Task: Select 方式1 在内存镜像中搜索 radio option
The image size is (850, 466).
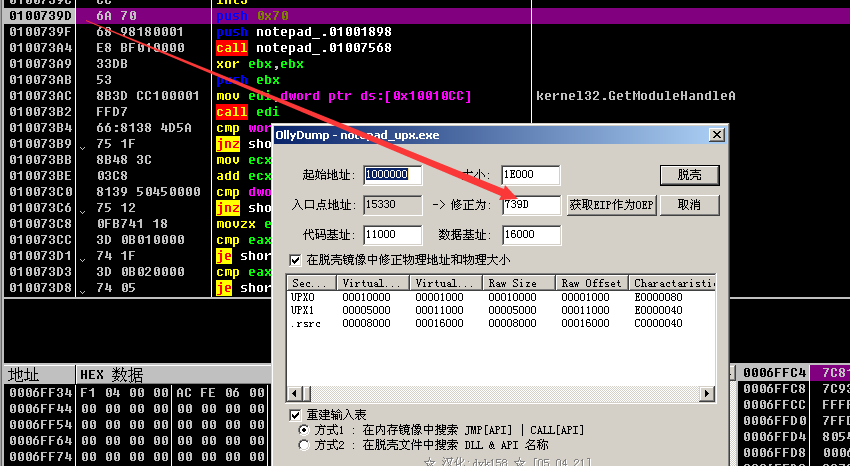Action: pos(305,430)
